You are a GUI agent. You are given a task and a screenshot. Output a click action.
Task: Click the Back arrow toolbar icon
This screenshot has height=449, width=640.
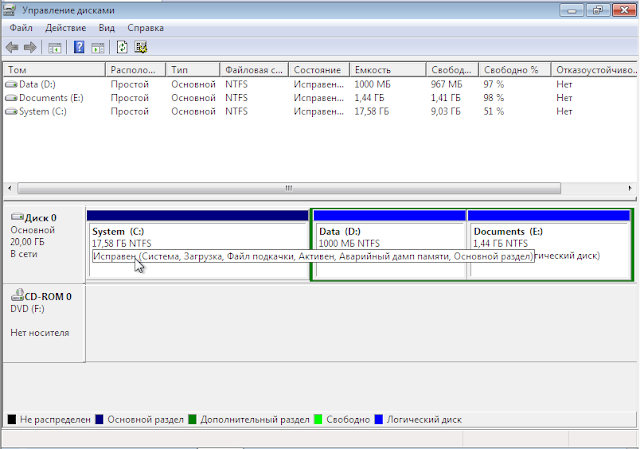pyautogui.click(x=12, y=48)
